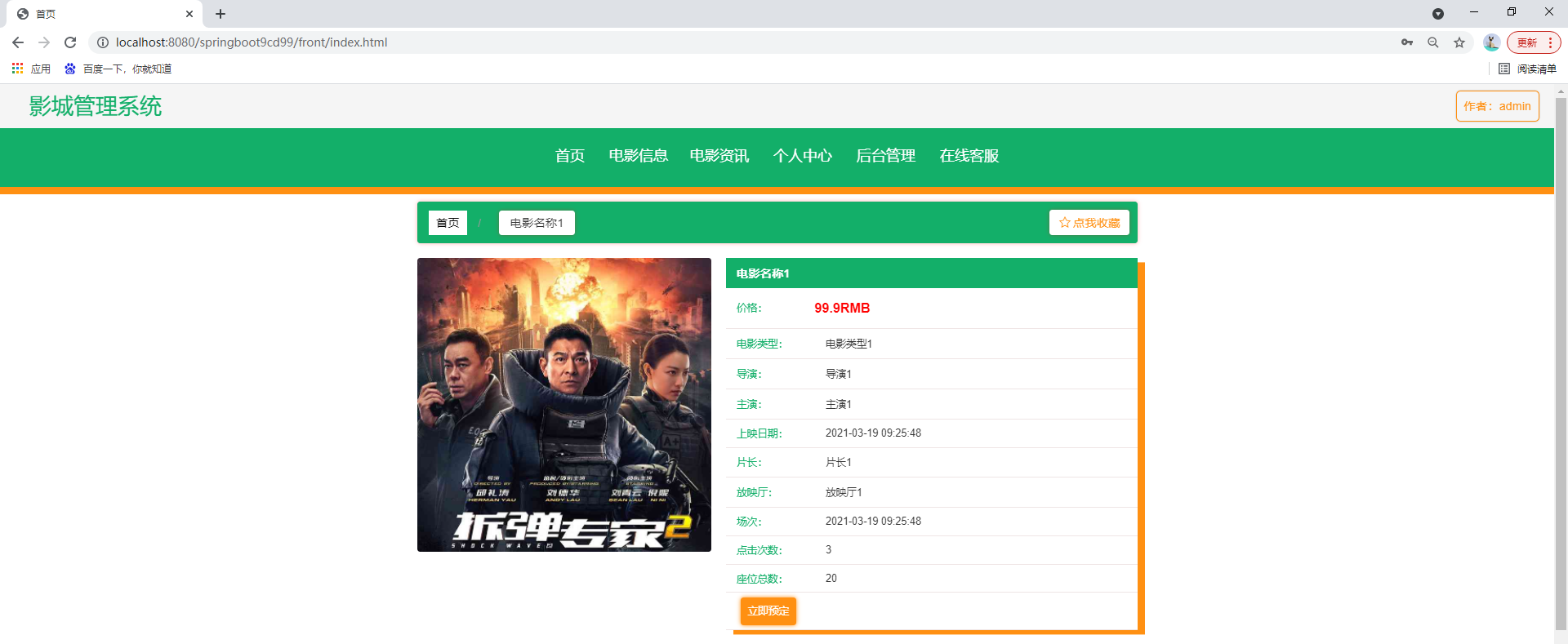Reload the page with refresh icon

pos(70,42)
